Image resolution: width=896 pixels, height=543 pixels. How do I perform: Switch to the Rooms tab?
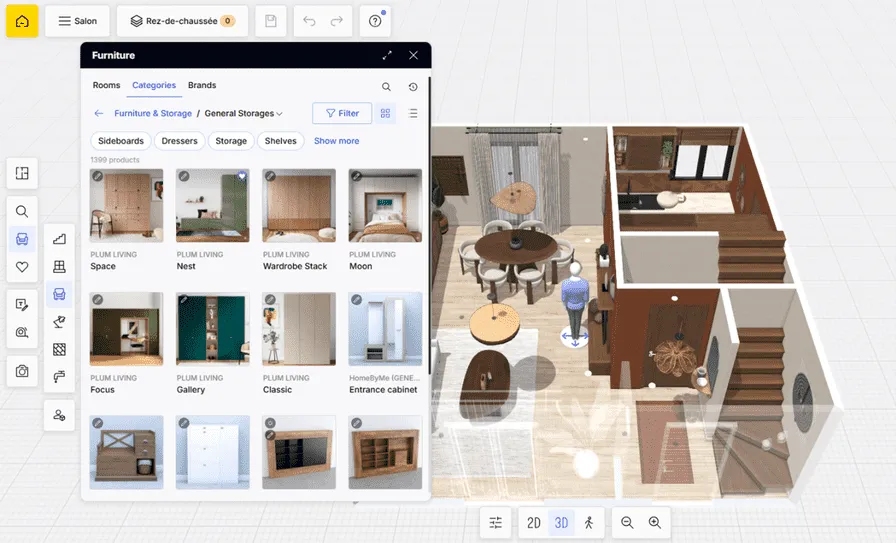click(106, 85)
